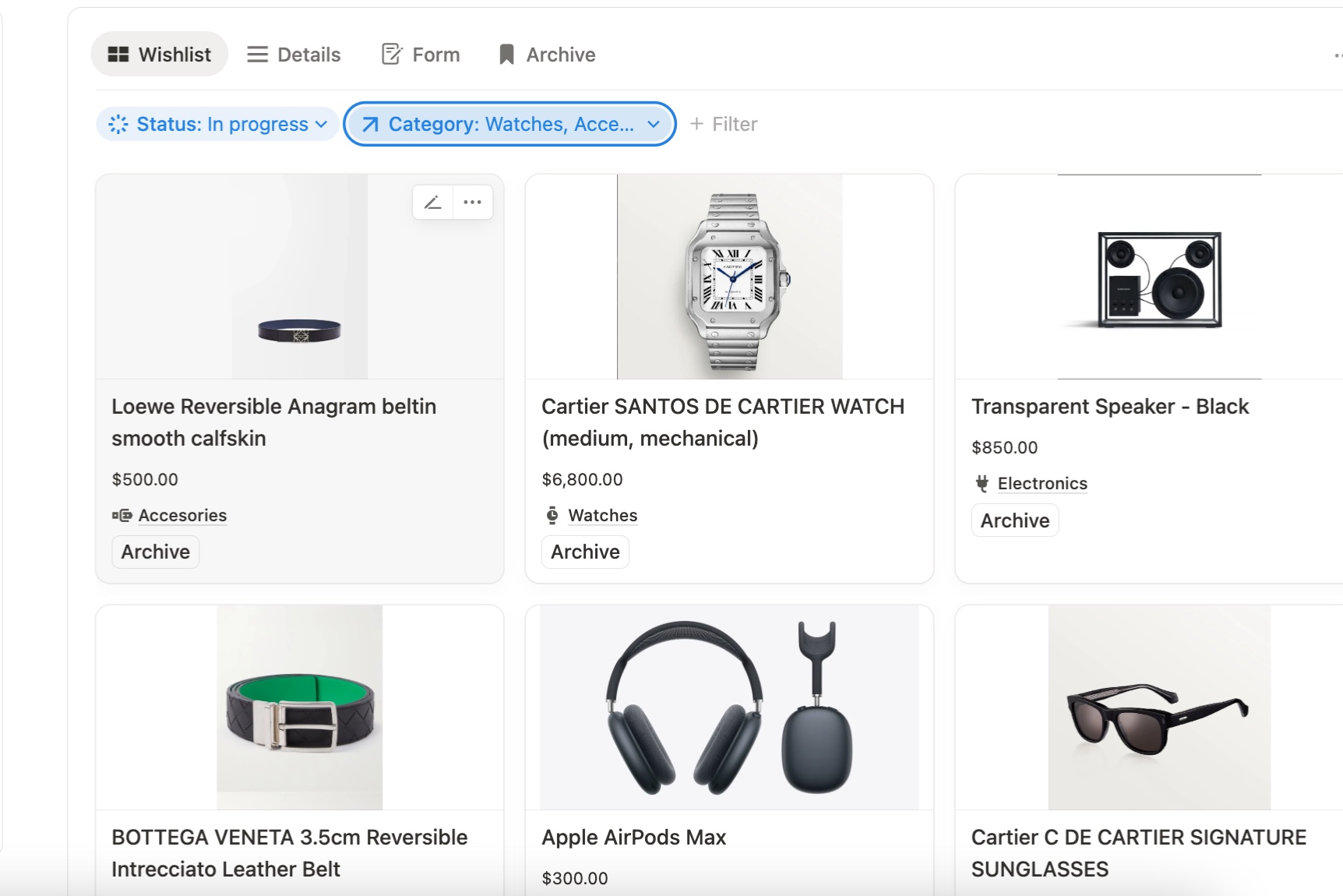
Task: Click the plus icon to add filter
Action: pos(696,124)
